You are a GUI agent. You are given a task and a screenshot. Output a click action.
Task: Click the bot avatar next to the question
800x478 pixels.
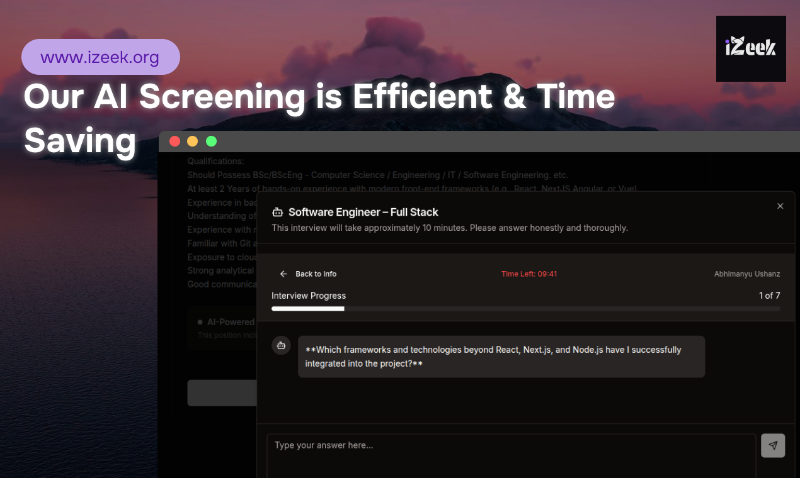tap(281, 347)
